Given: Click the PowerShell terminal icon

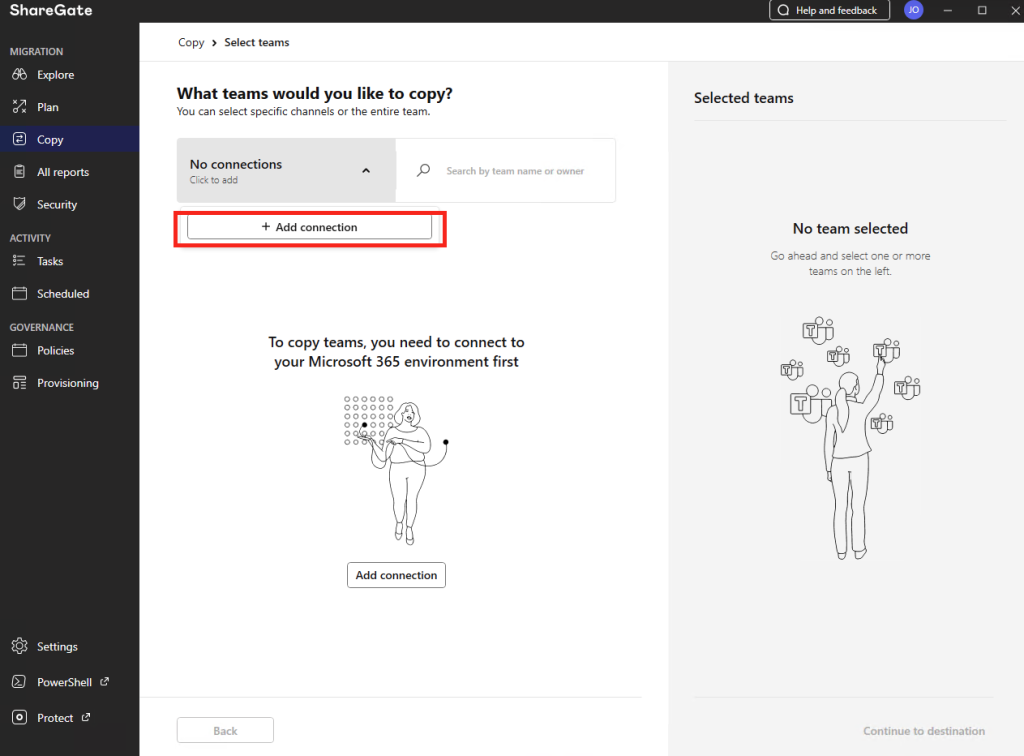Looking at the screenshot, I should coord(19,682).
